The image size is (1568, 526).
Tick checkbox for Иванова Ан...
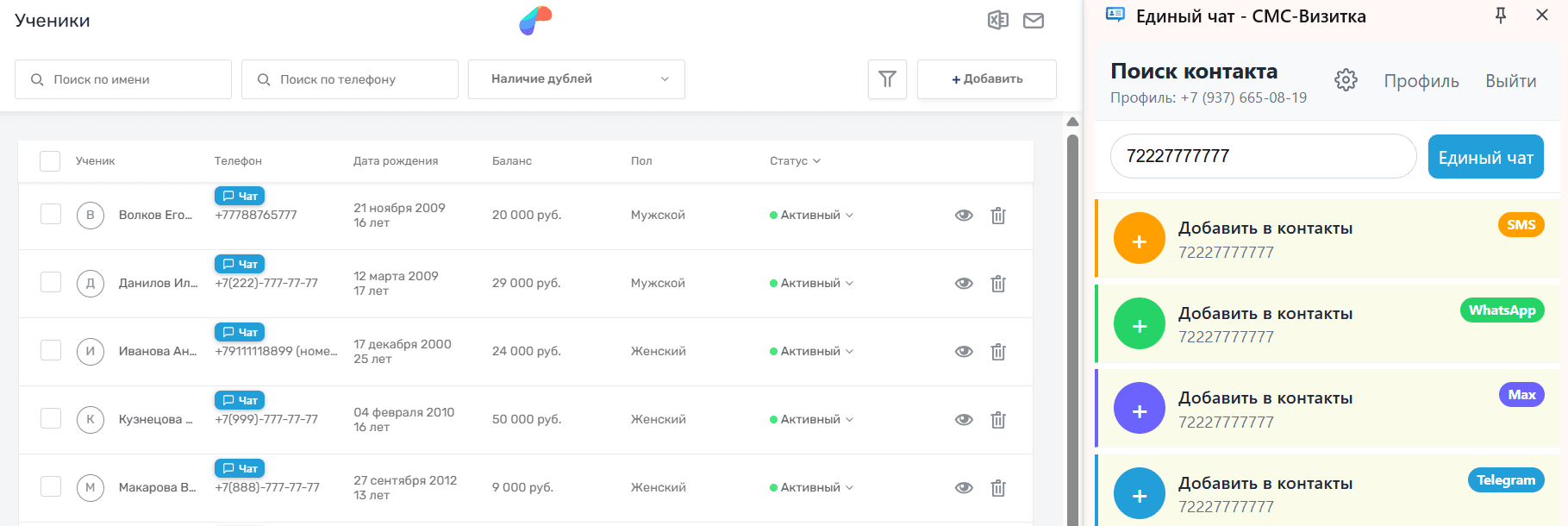click(x=51, y=350)
